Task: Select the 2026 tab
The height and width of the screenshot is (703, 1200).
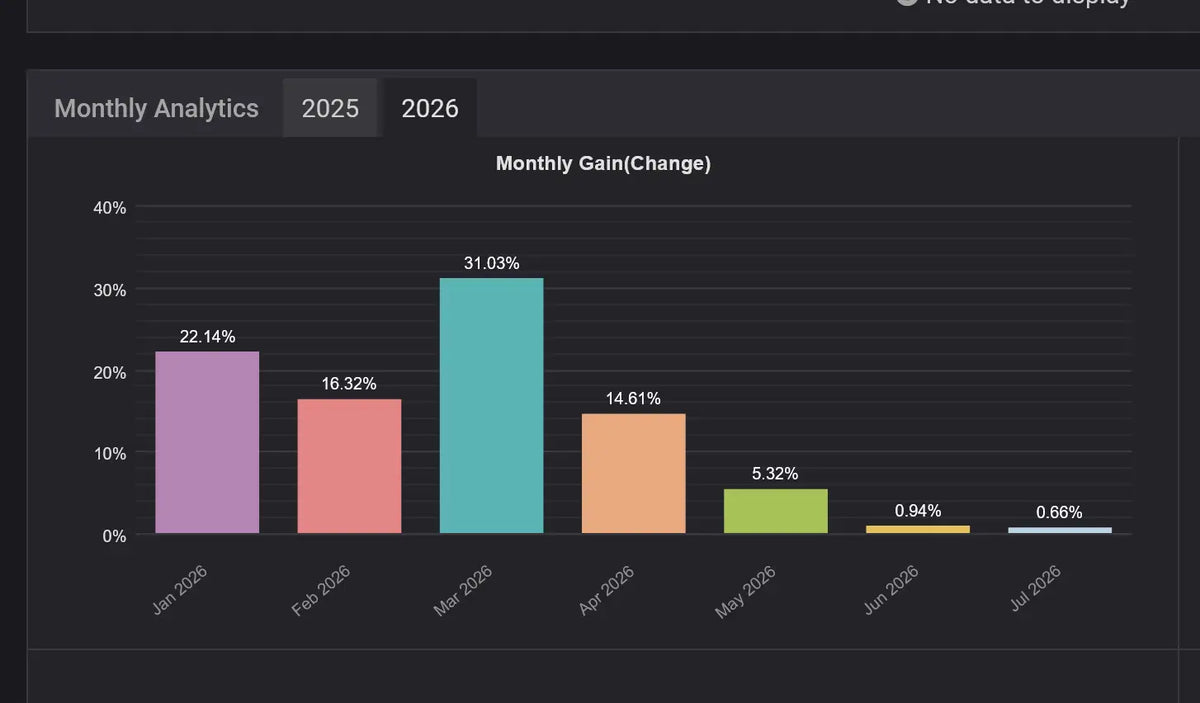Action: pyautogui.click(x=430, y=108)
